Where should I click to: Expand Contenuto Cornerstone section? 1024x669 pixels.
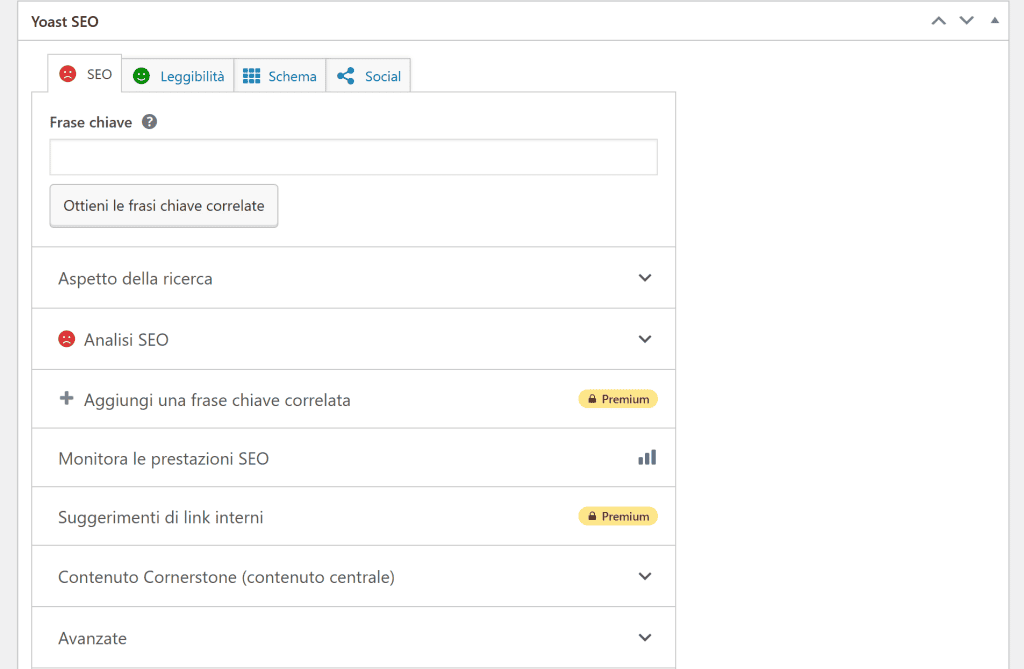(353, 576)
